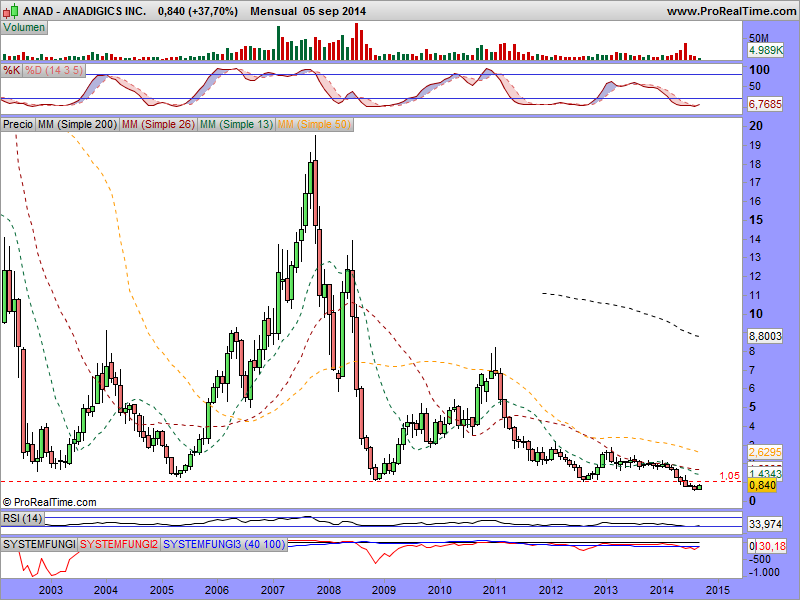Click the Precio panel label
800x600 pixels.
[x=18, y=124]
